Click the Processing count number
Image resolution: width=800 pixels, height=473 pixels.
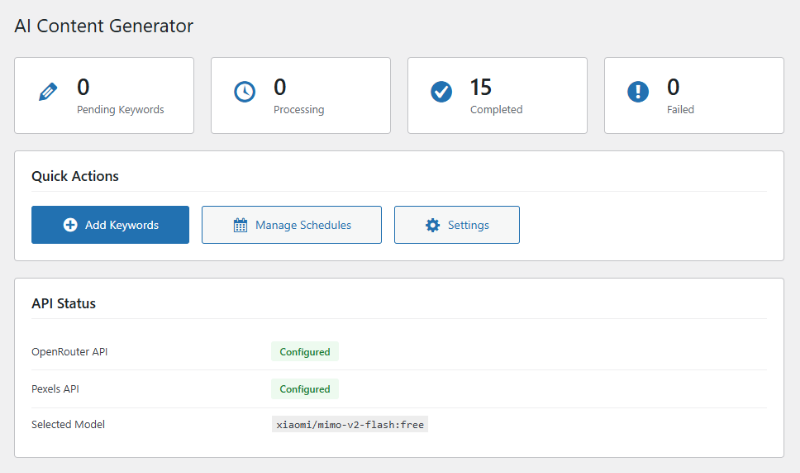tap(280, 87)
